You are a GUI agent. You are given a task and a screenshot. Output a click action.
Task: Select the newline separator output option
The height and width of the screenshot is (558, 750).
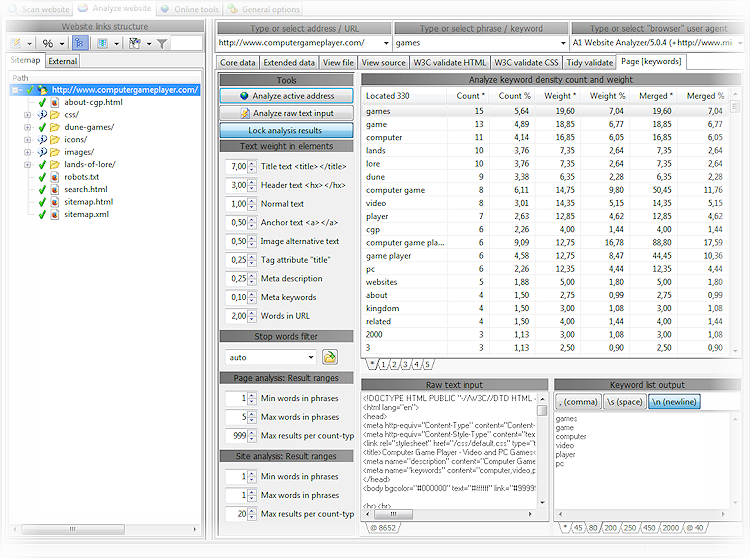[674, 402]
